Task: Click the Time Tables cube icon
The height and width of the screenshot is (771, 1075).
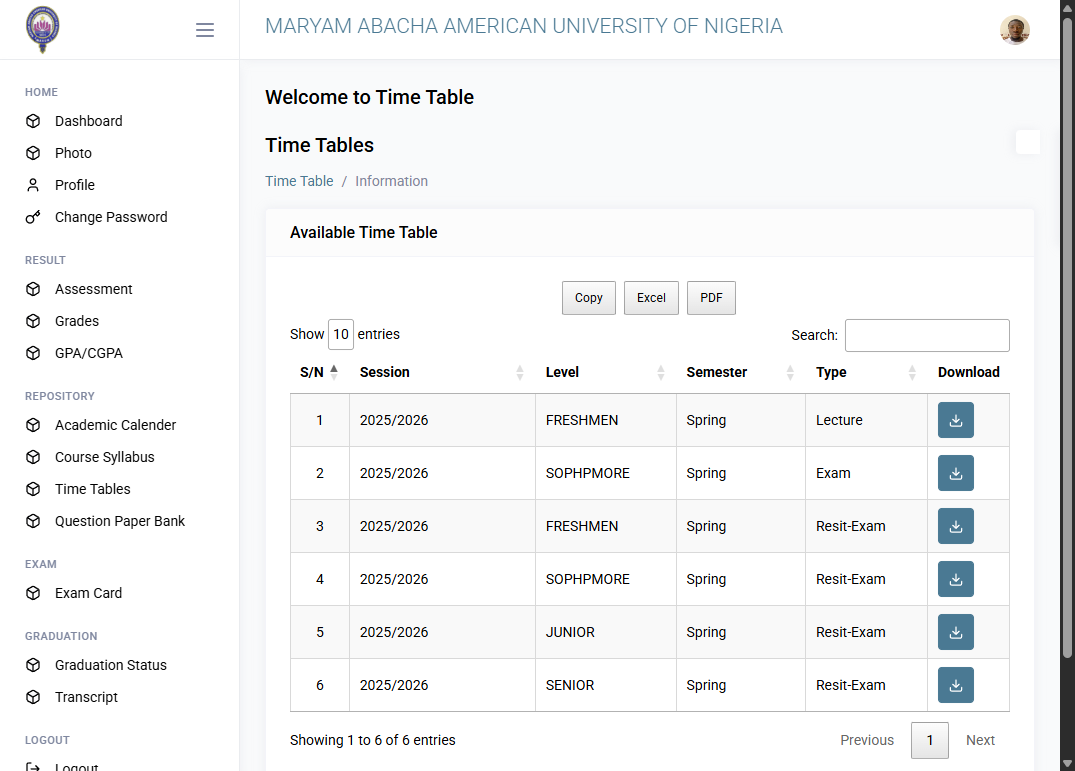Action: tap(33, 489)
